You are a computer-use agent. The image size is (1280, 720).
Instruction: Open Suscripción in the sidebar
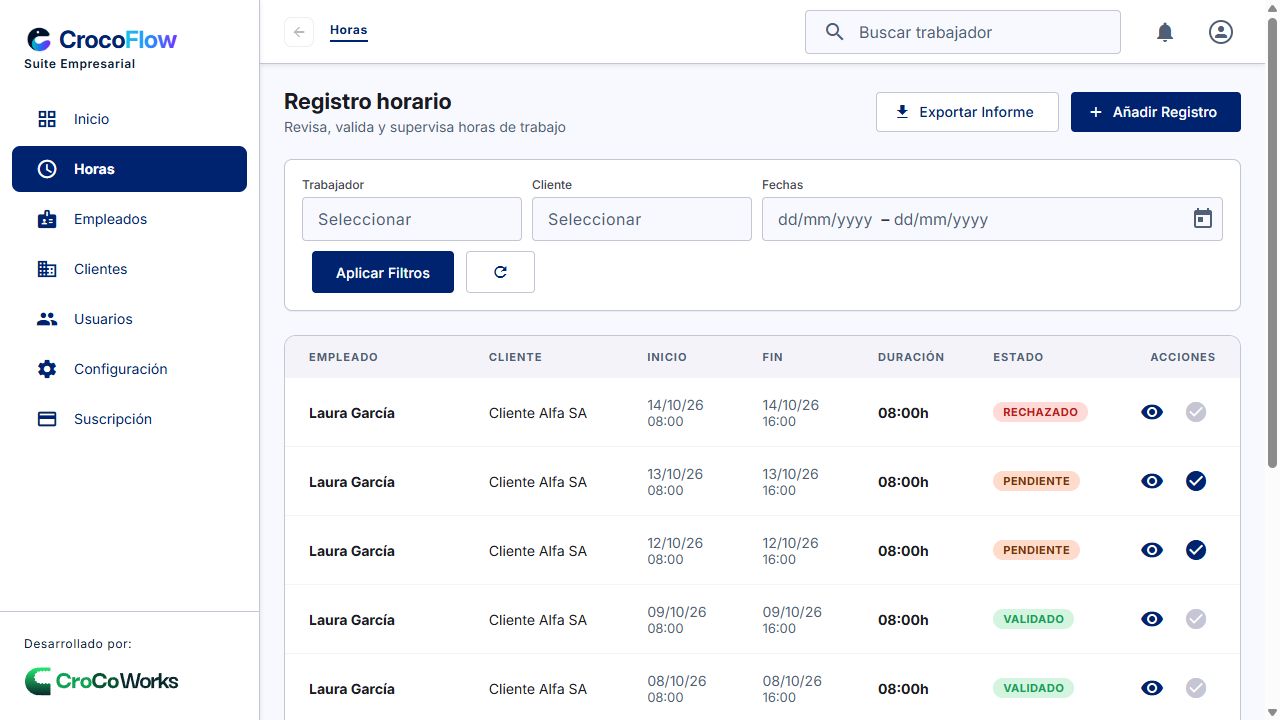[x=129, y=419]
